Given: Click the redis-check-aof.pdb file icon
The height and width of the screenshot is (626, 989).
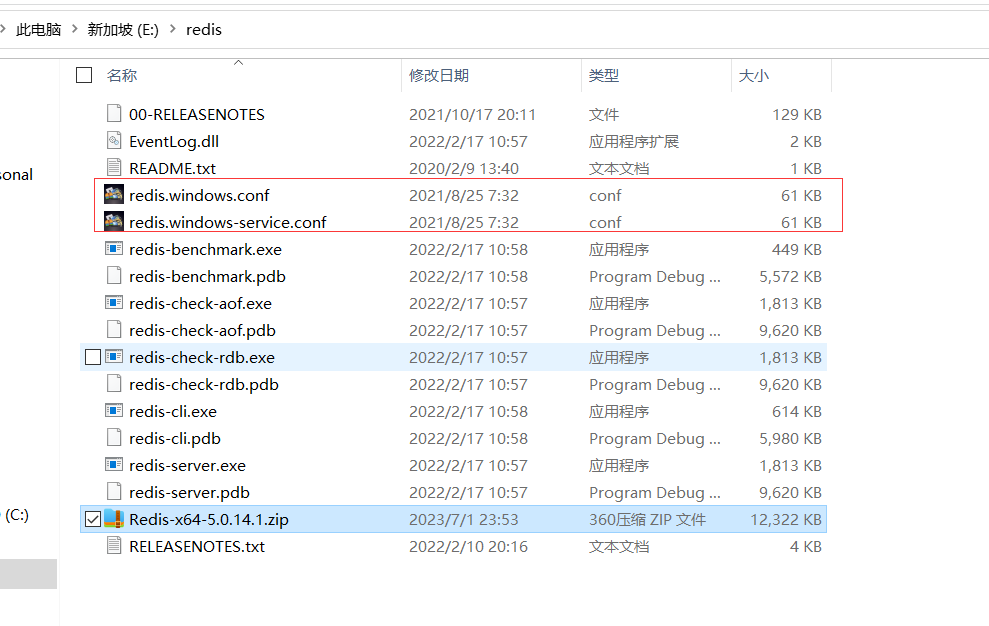Looking at the screenshot, I should point(114,329).
